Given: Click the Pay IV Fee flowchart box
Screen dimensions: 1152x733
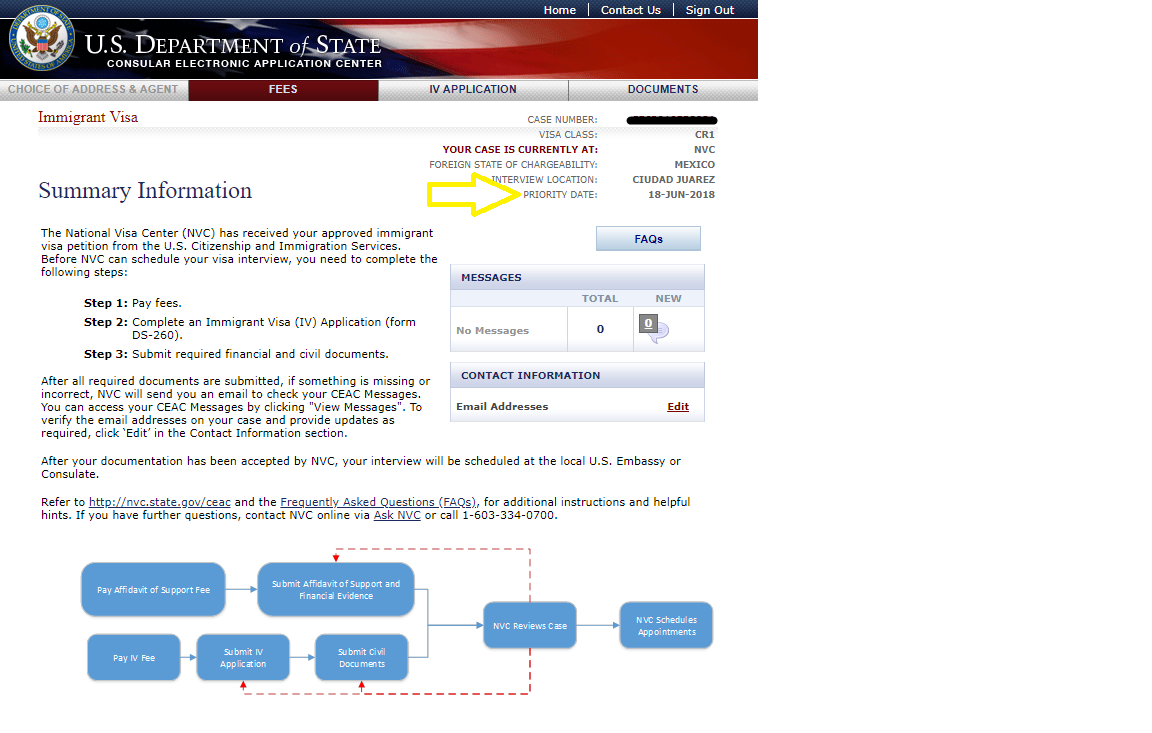Looking at the screenshot, I should pyautogui.click(x=134, y=658).
